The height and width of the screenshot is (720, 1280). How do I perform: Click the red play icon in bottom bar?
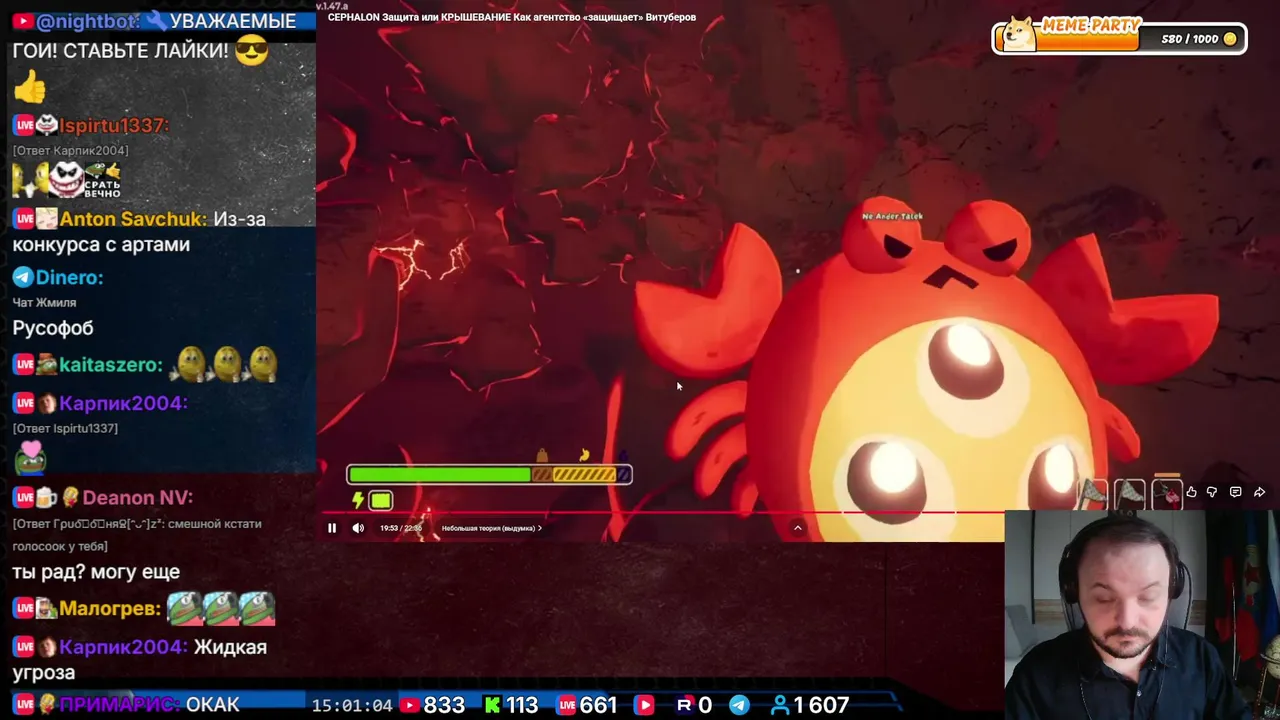click(x=645, y=705)
